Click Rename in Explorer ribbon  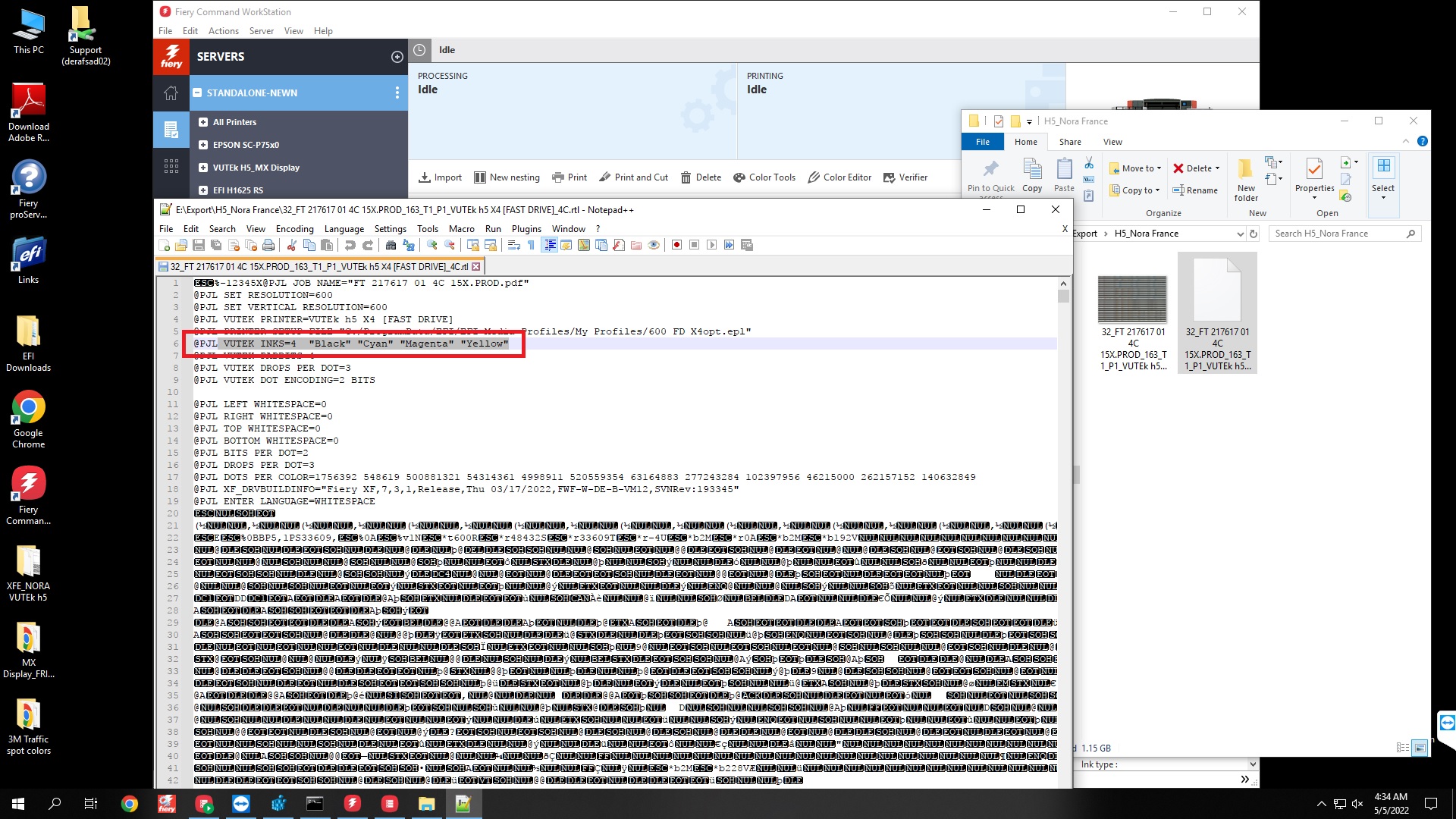click(x=1195, y=190)
